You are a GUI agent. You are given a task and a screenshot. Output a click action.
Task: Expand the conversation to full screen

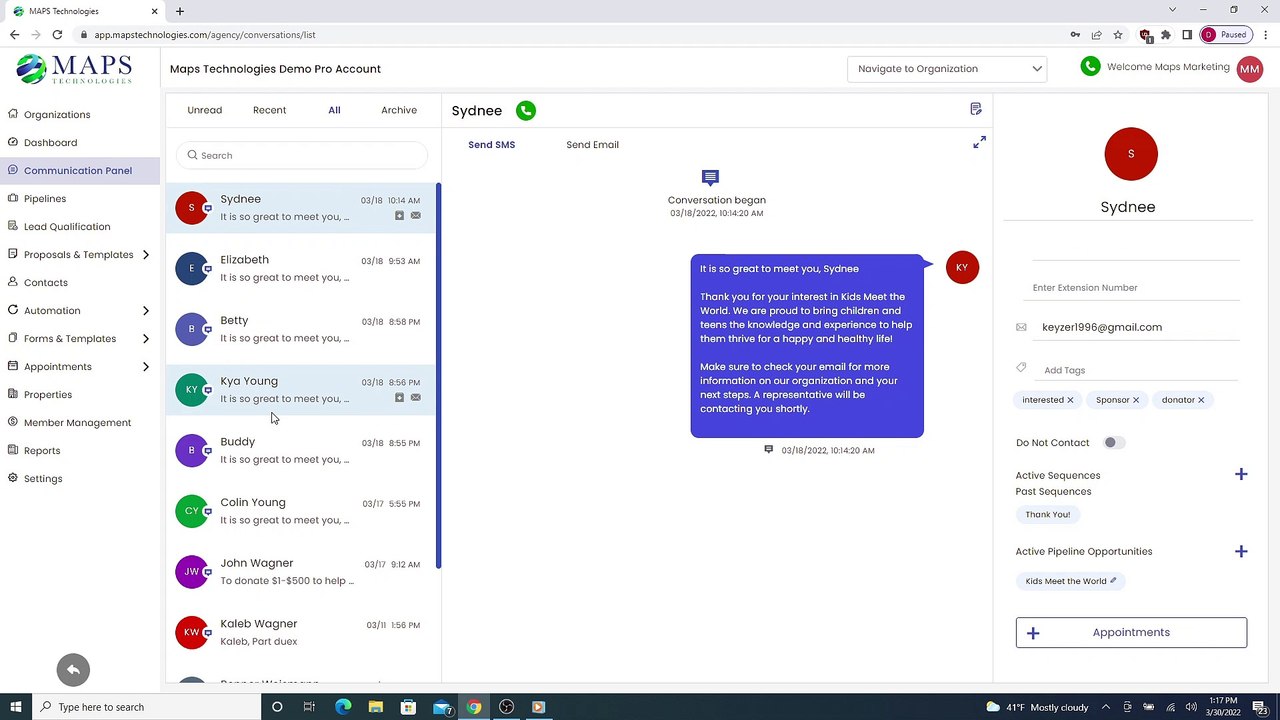[x=979, y=143]
